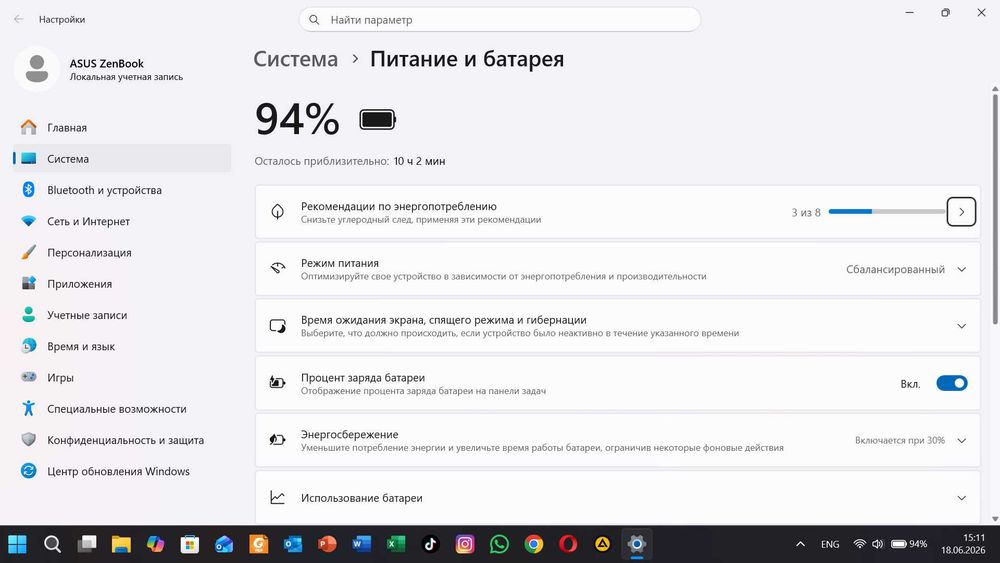This screenshot has width=1000, height=563.
Task: Click the volume speaker tray icon
Action: coord(878,544)
